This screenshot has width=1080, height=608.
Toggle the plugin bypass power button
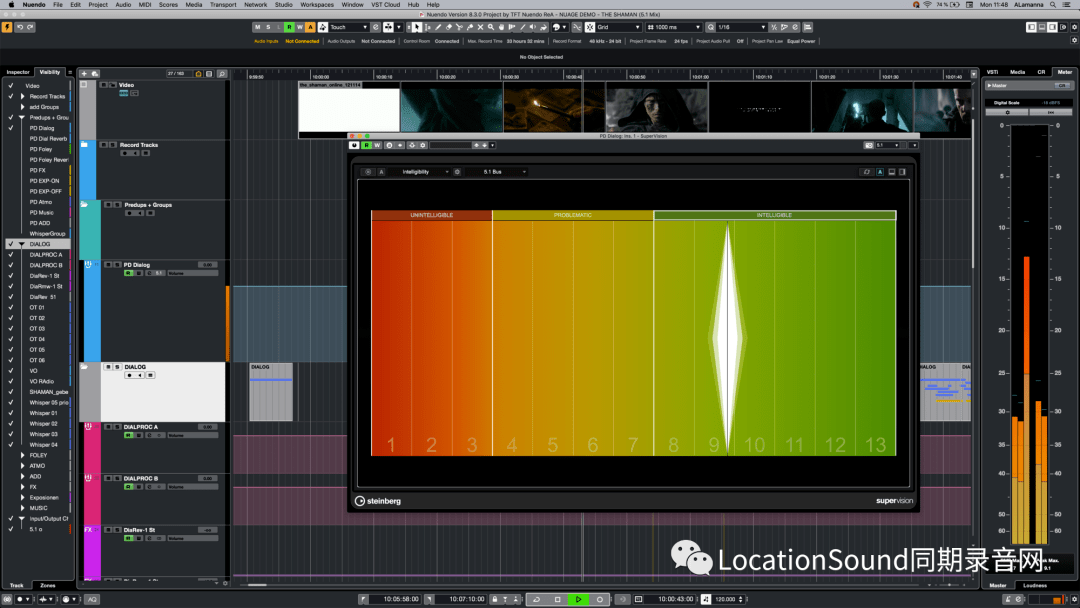354,145
